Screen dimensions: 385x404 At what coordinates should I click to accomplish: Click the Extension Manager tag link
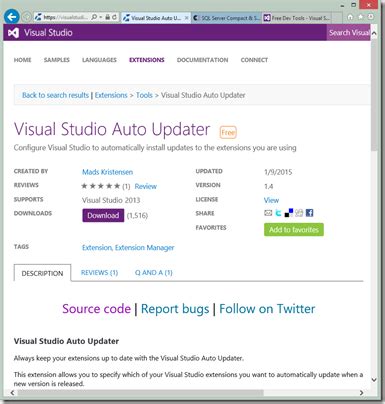click(145, 248)
